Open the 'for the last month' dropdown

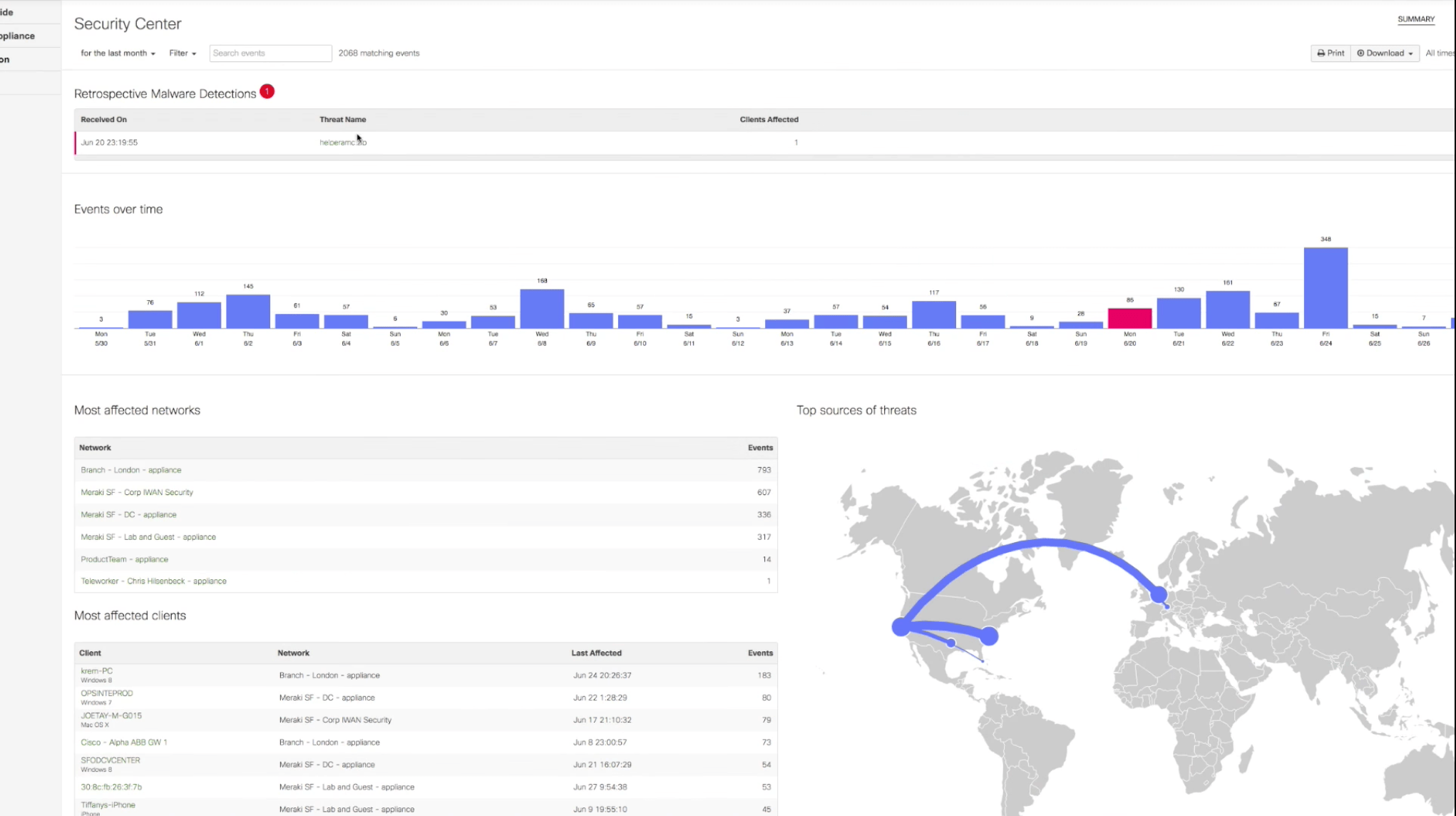click(118, 53)
